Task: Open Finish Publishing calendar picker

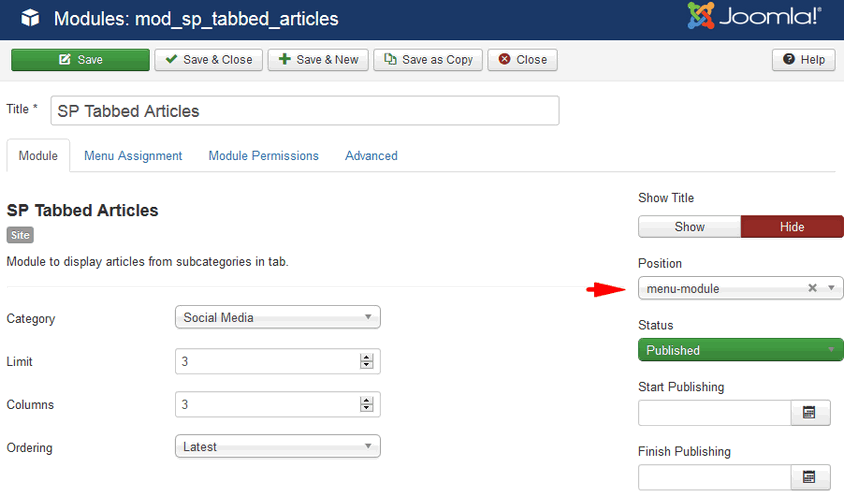Action: click(810, 476)
